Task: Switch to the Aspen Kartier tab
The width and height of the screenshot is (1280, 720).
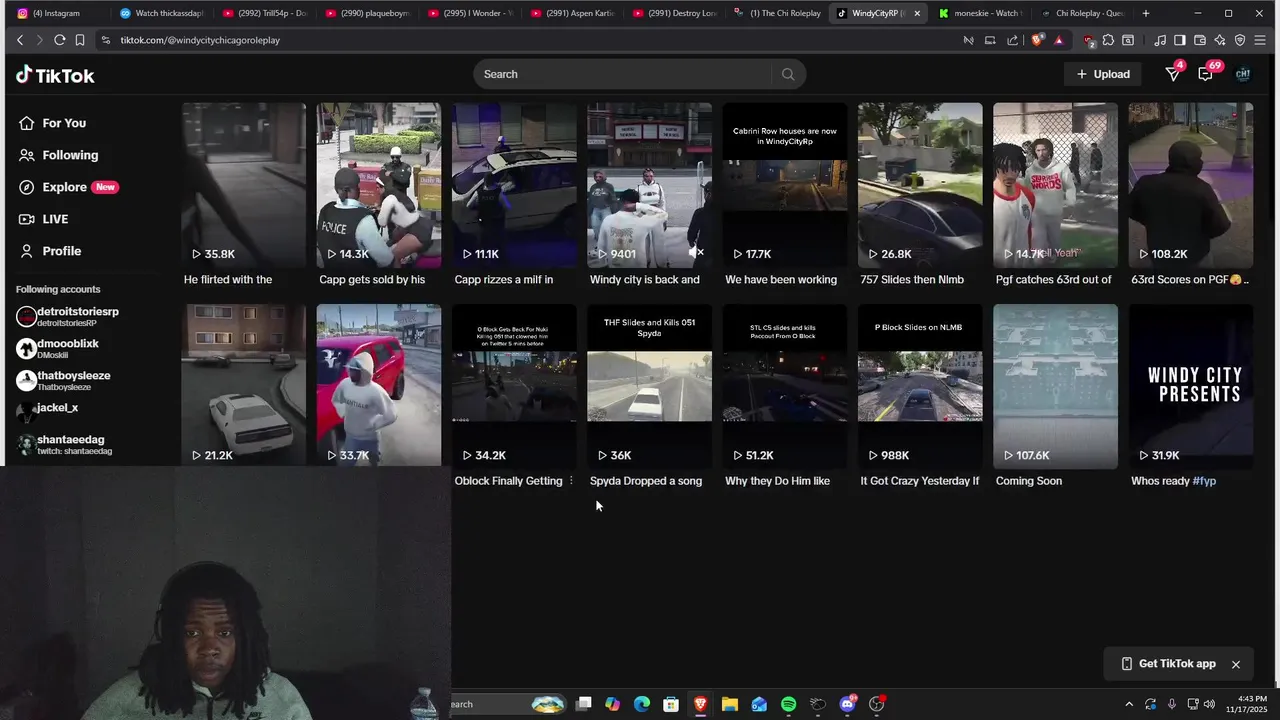Action: (573, 13)
